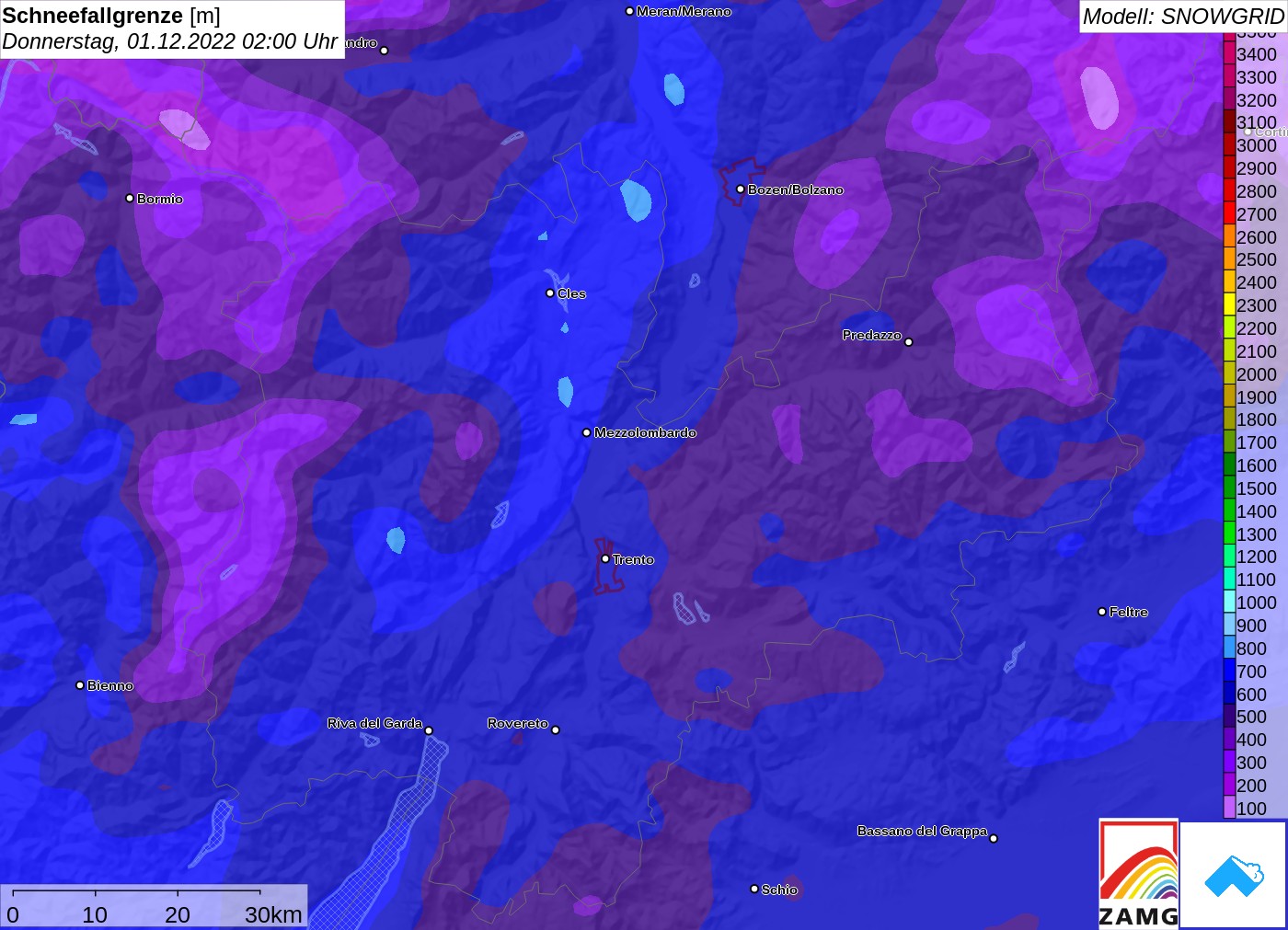1288x930 pixels.
Task: Click the "Schneefallgrenze [m]" title
Action: click(x=111, y=16)
